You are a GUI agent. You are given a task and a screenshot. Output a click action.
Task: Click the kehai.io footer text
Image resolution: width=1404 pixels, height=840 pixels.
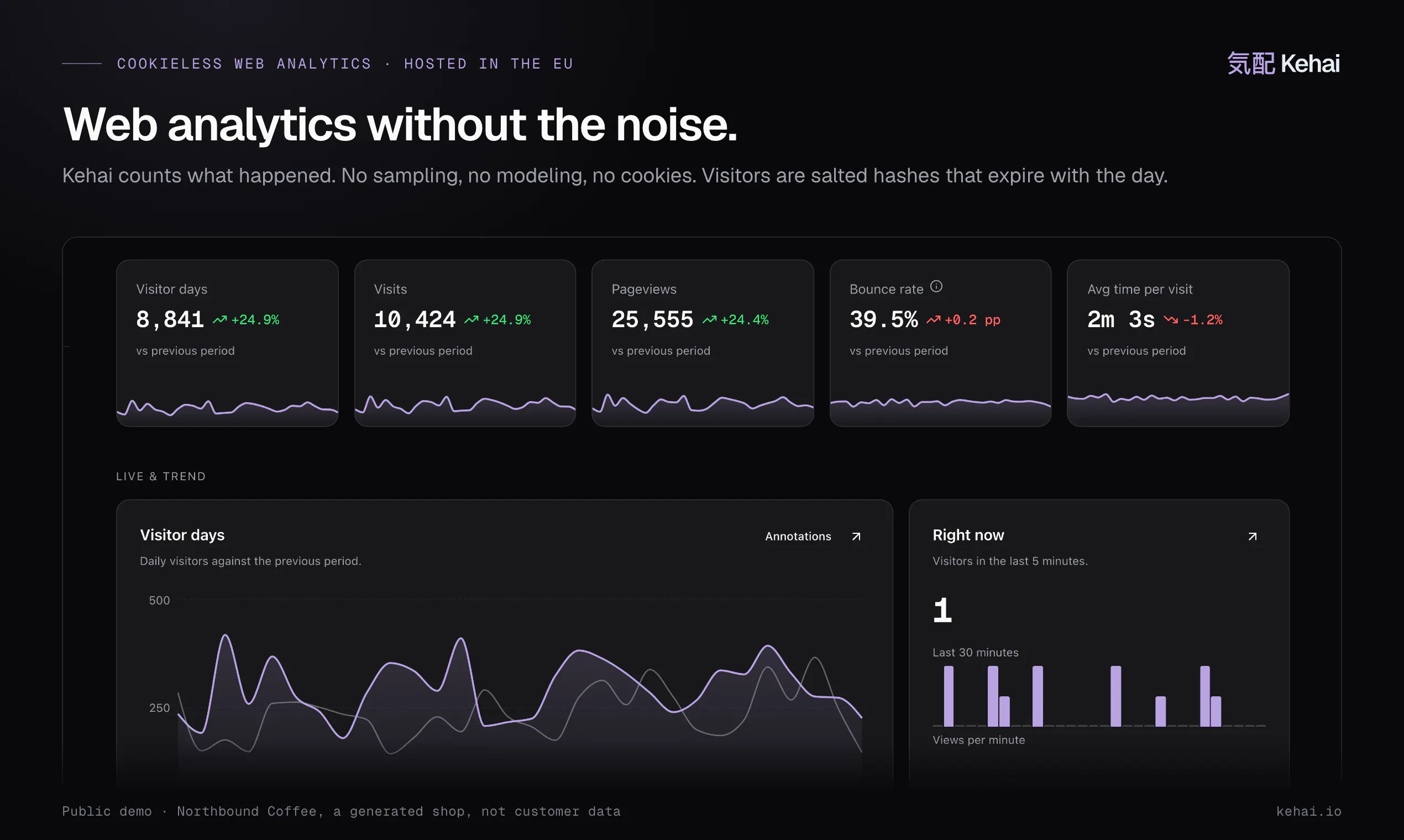(1308, 811)
